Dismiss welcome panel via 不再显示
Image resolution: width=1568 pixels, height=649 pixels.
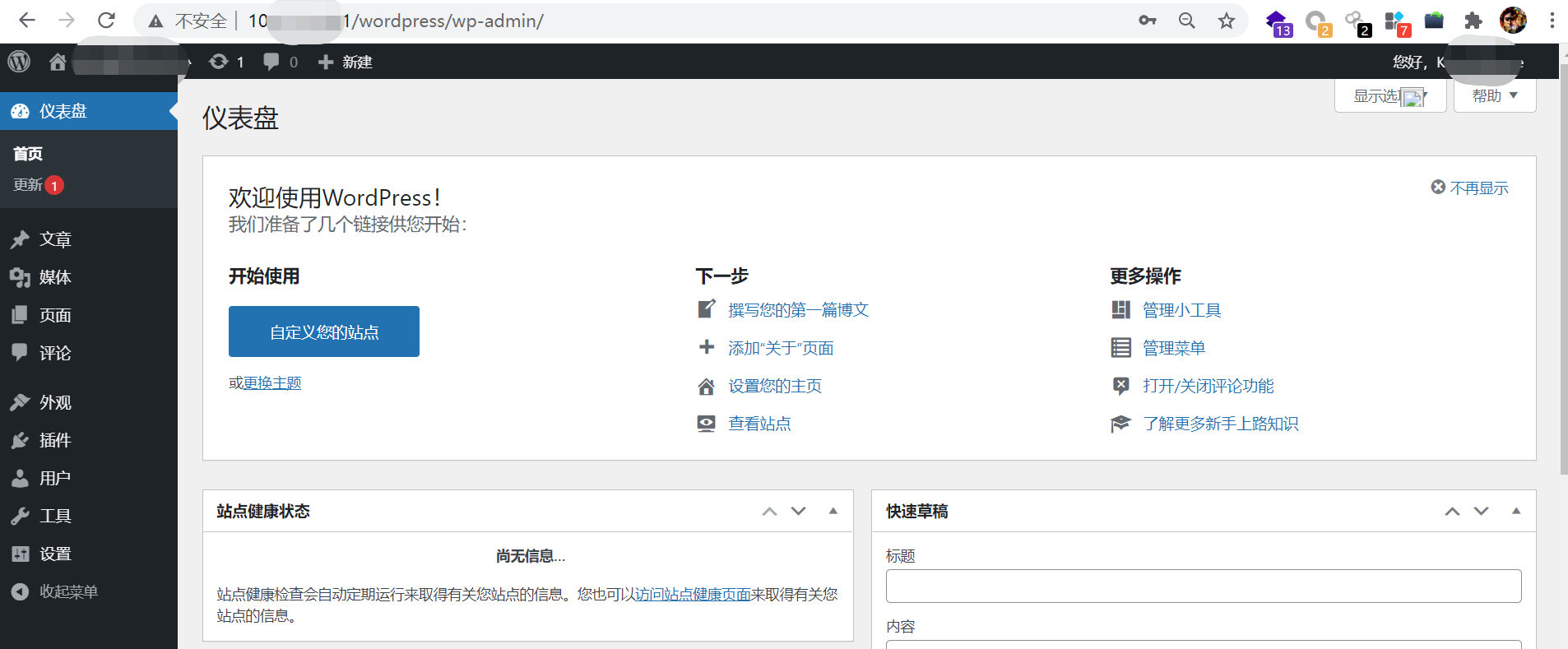pos(1469,188)
